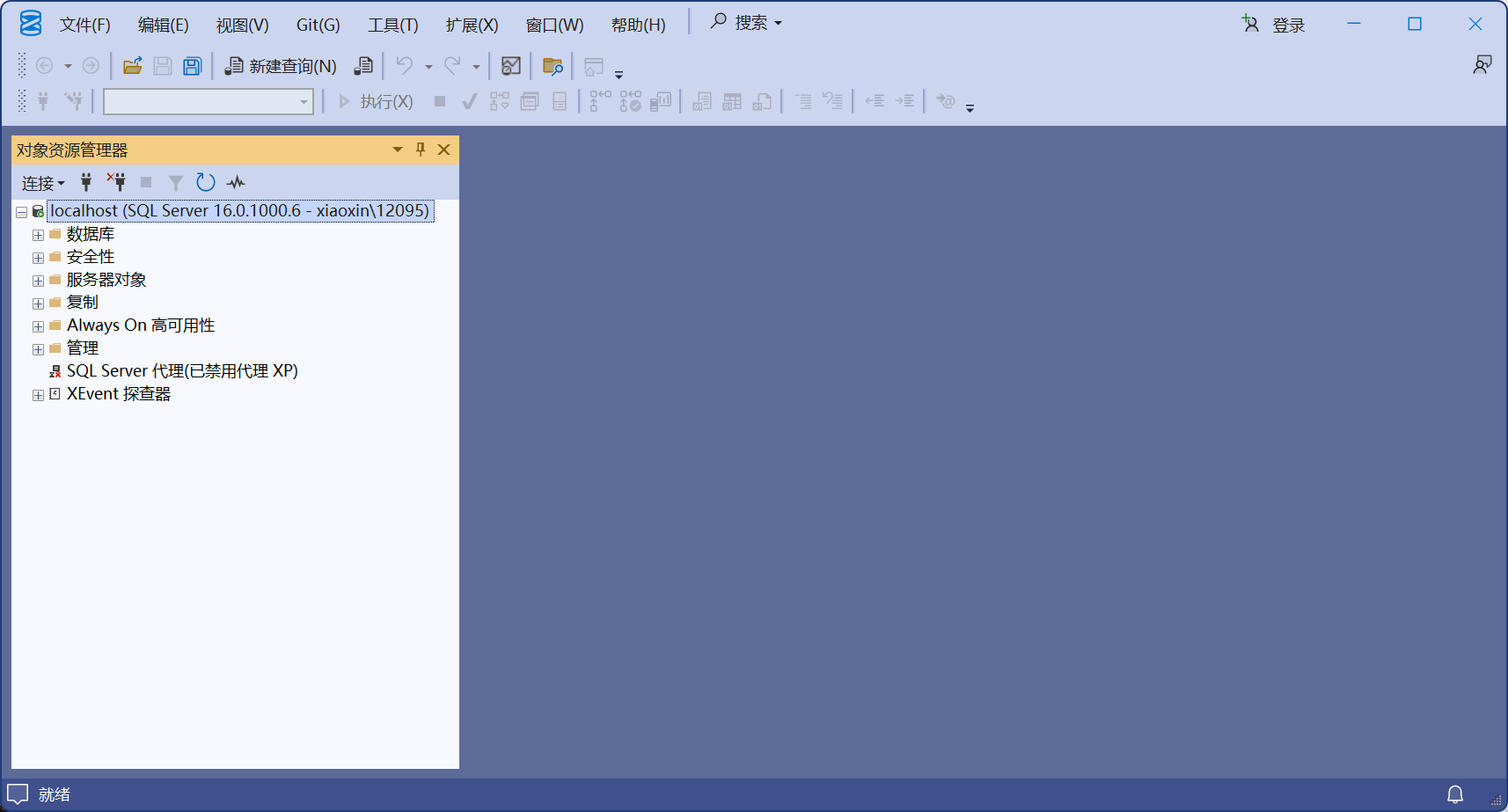Click comment out selected lines icon

803,101
